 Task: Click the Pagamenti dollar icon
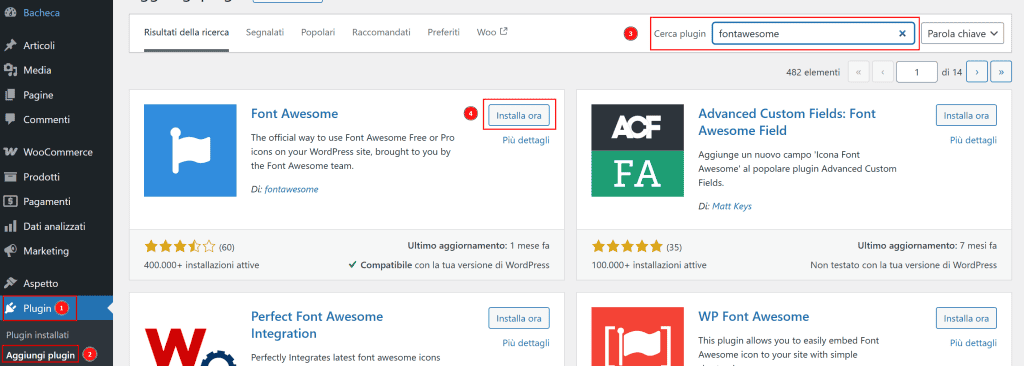pyautogui.click(x=10, y=202)
